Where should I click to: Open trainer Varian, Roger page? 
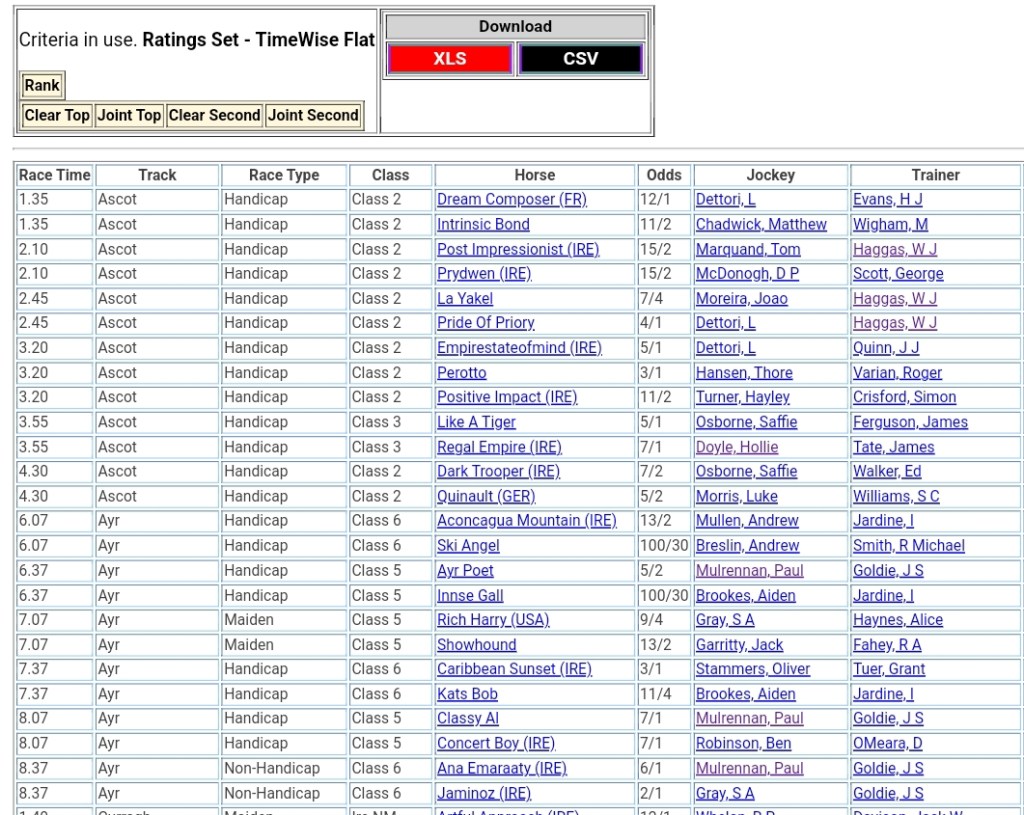897,373
